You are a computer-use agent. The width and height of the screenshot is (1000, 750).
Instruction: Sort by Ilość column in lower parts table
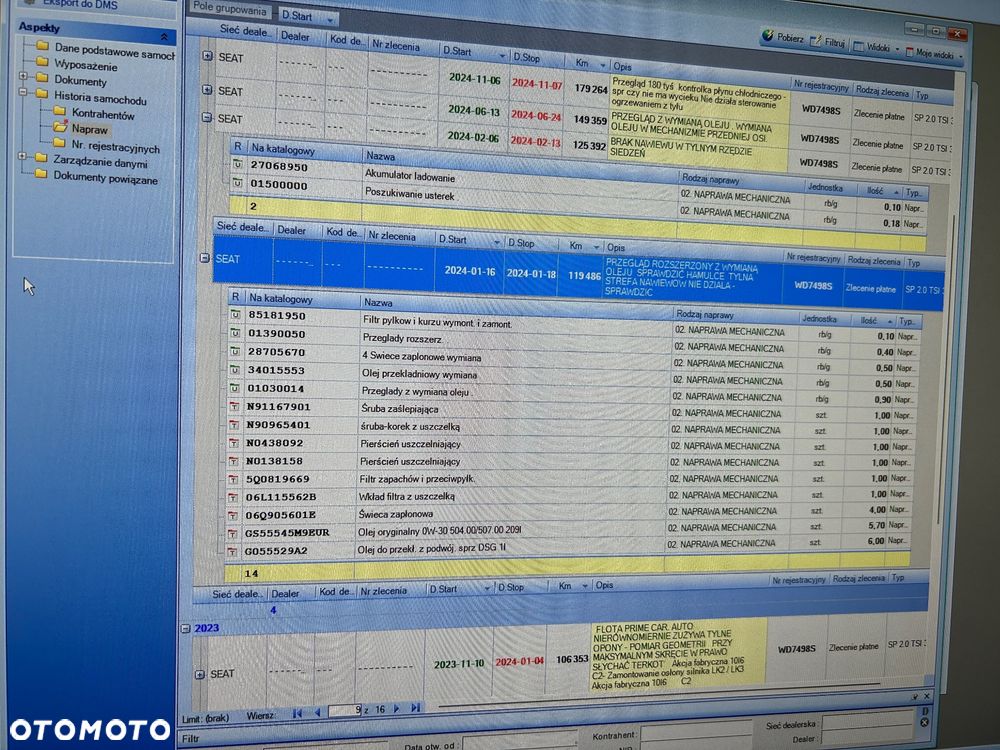[x=872, y=321]
